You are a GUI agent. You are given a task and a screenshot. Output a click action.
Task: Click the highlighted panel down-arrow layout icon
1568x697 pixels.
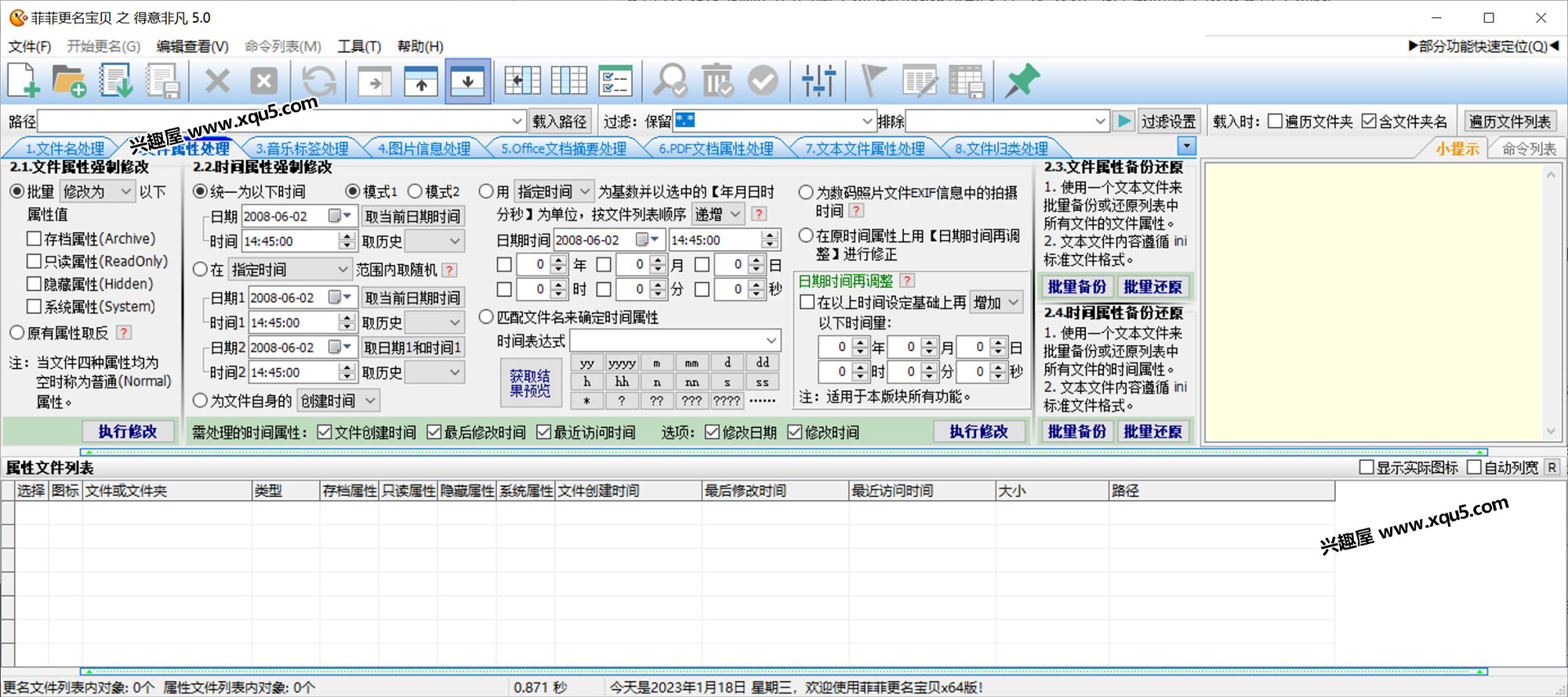click(x=468, y=81)
